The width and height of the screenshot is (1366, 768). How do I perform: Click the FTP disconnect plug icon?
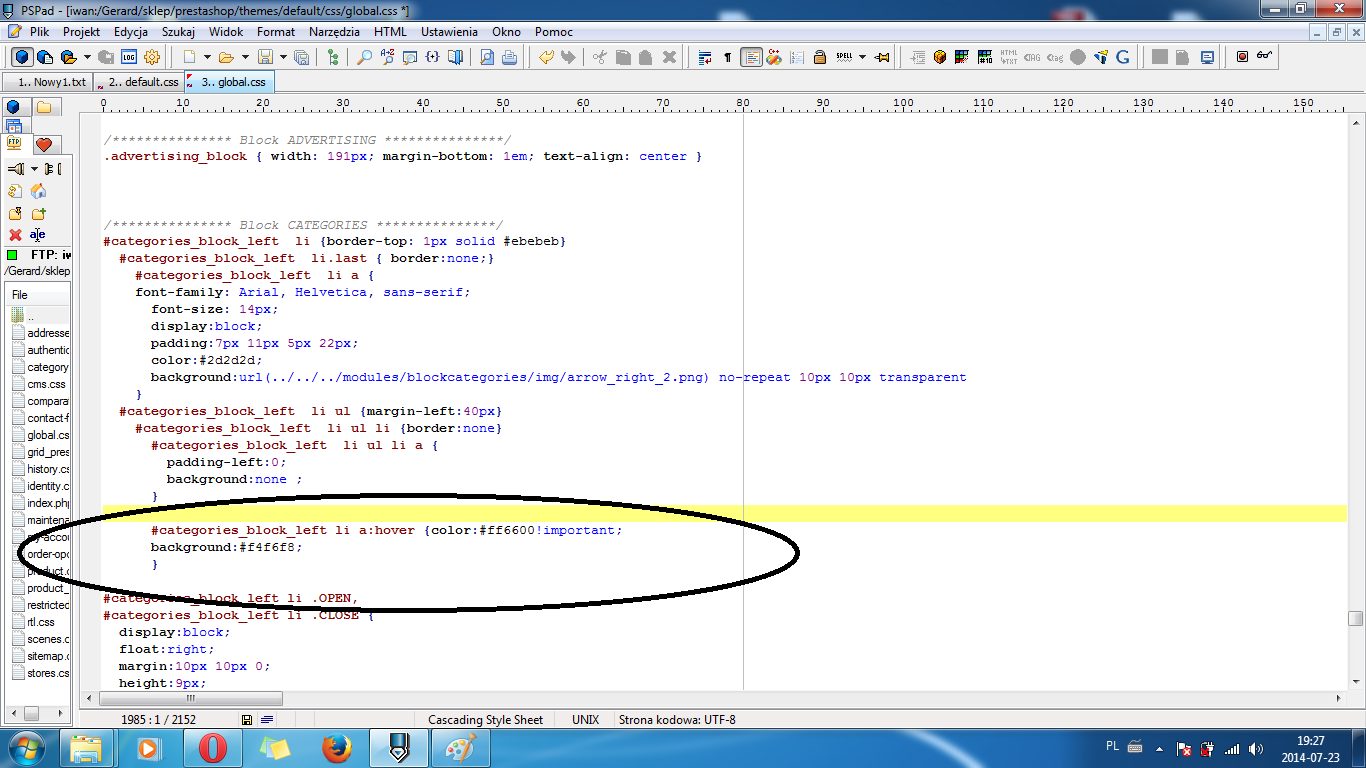(53, 169)
